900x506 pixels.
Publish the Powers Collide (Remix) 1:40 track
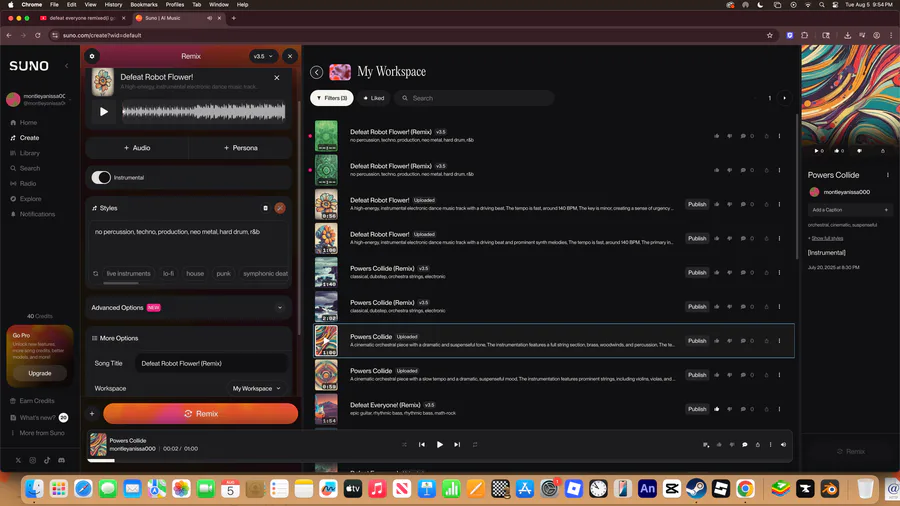(x=697, y=273)
